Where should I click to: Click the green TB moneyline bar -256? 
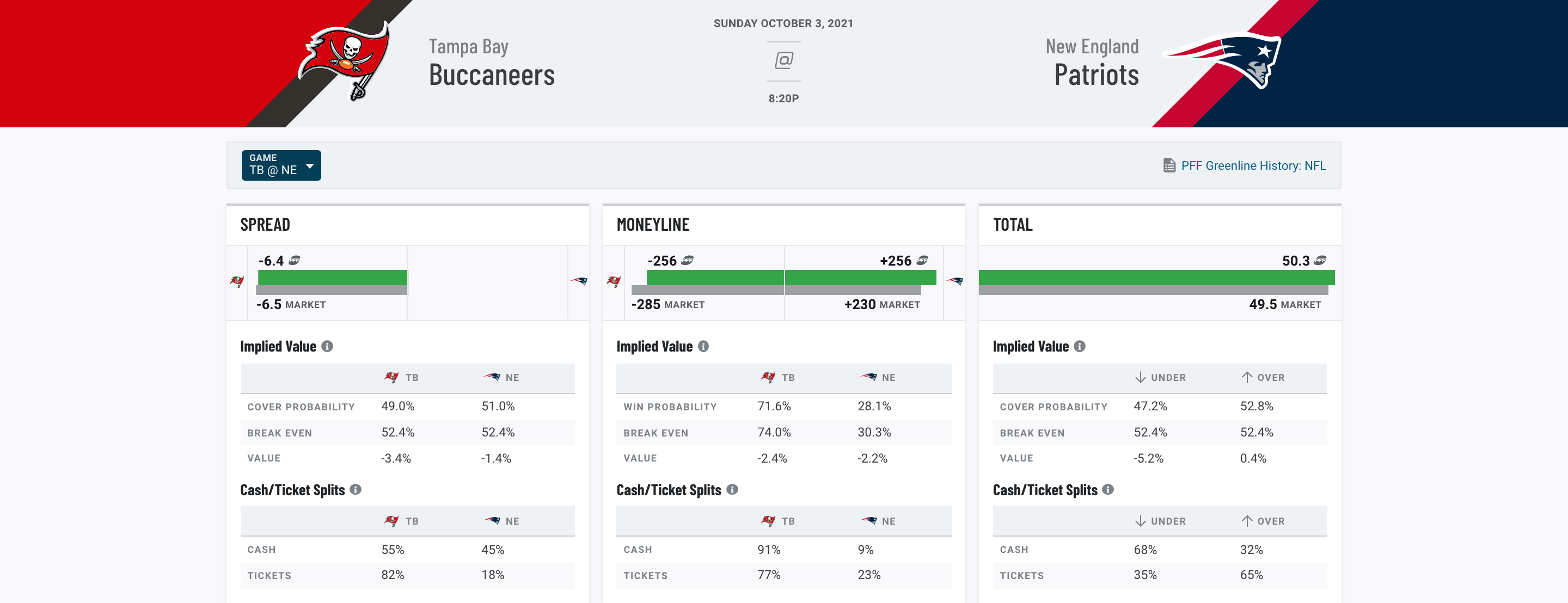pyautogui.click(x=715, y=278)
